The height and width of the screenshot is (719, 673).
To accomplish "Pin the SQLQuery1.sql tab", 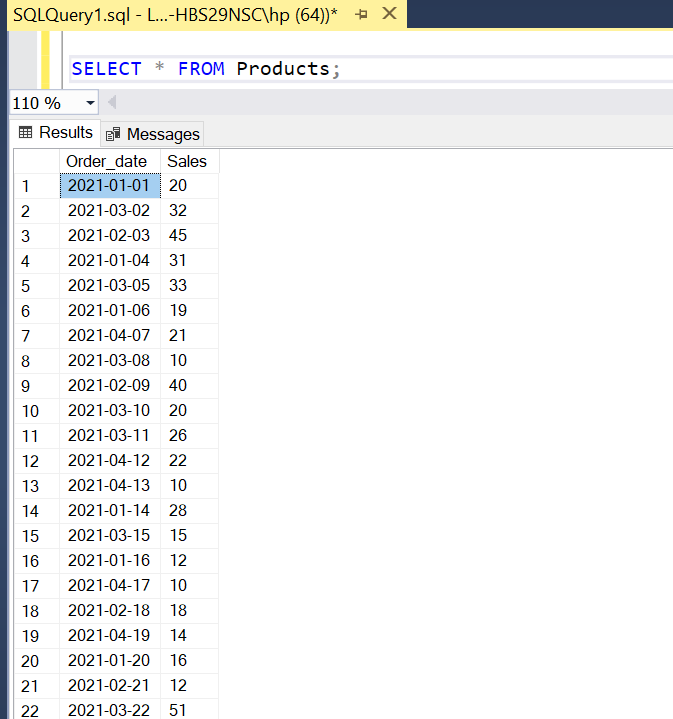I will [x=361, y=15].
